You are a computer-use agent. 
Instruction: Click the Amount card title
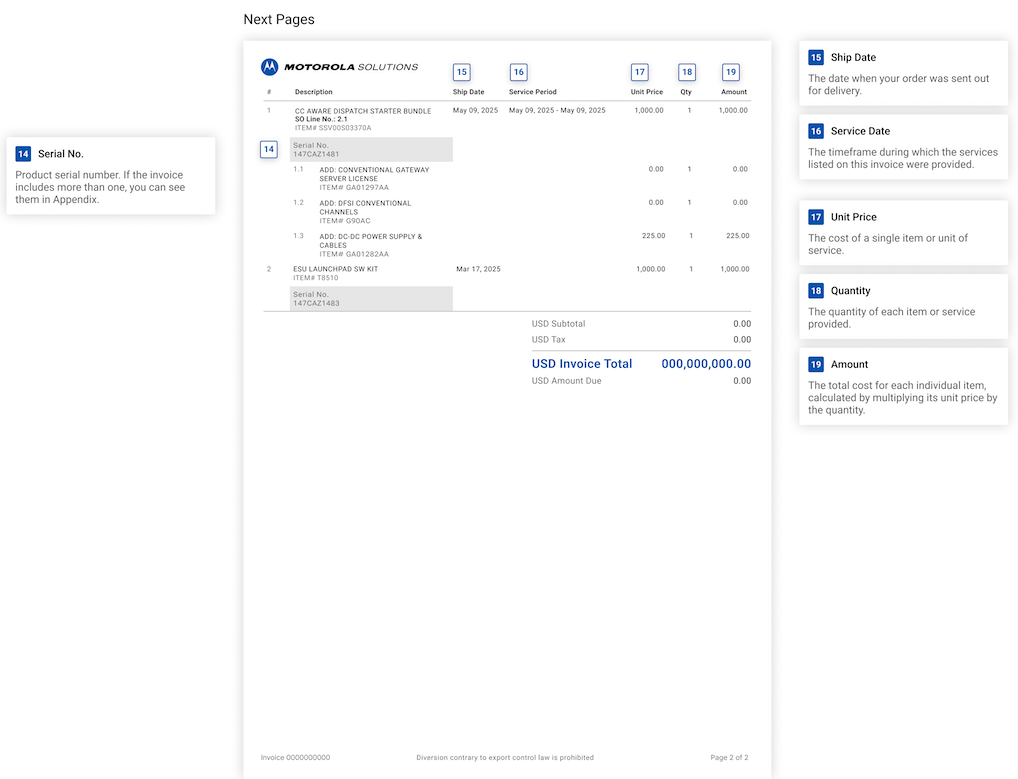pos(849,364)
